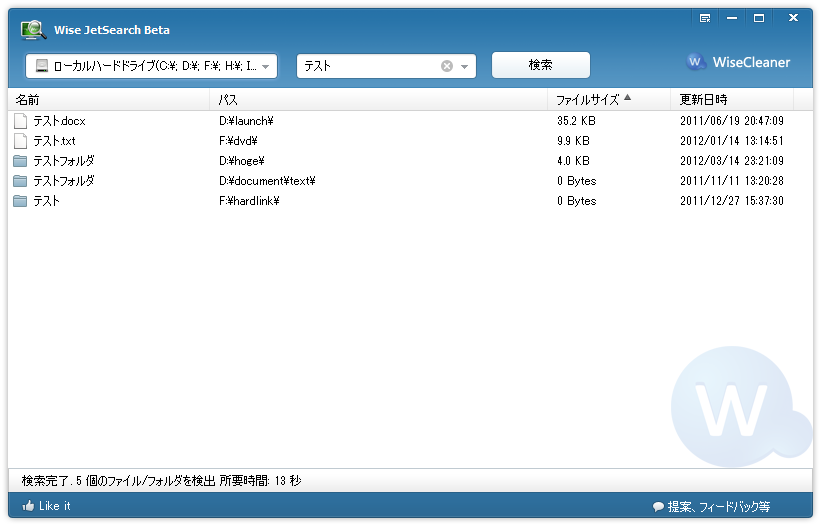Sort by the ファイルサイズ column header
The width and height of the screenshot is (821, 526).
click(x=609, y=100)
